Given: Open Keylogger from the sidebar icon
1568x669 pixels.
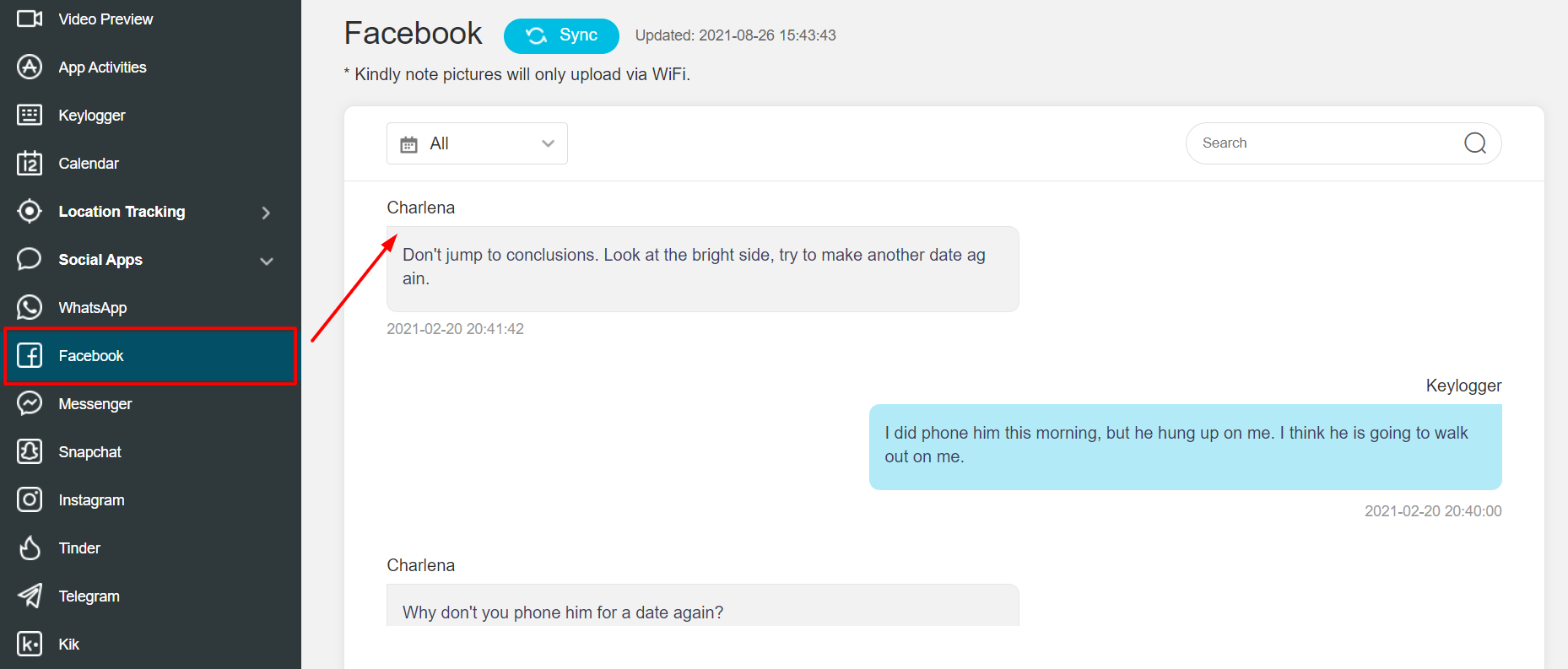Looking at the screenshot, I should point(30,115).
